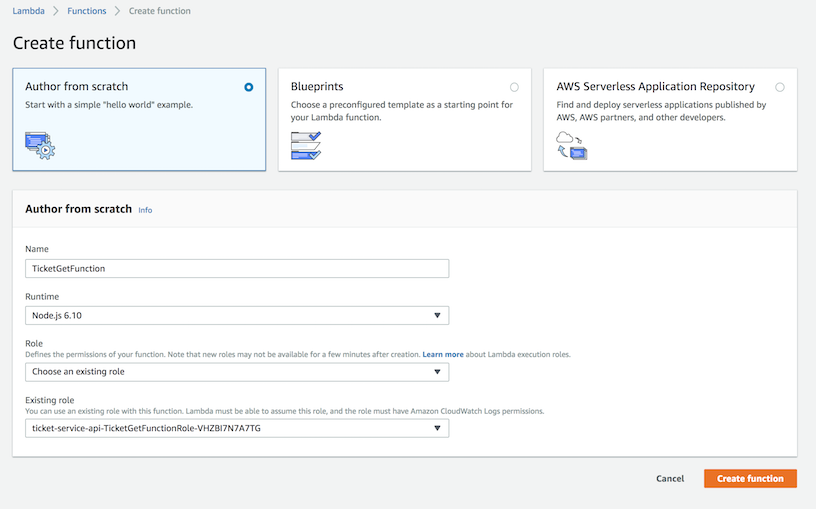Open the Runtime dropdown showing Node.js 6.10
This screenshot has height=509, width=816.
[x=237, y=315]
